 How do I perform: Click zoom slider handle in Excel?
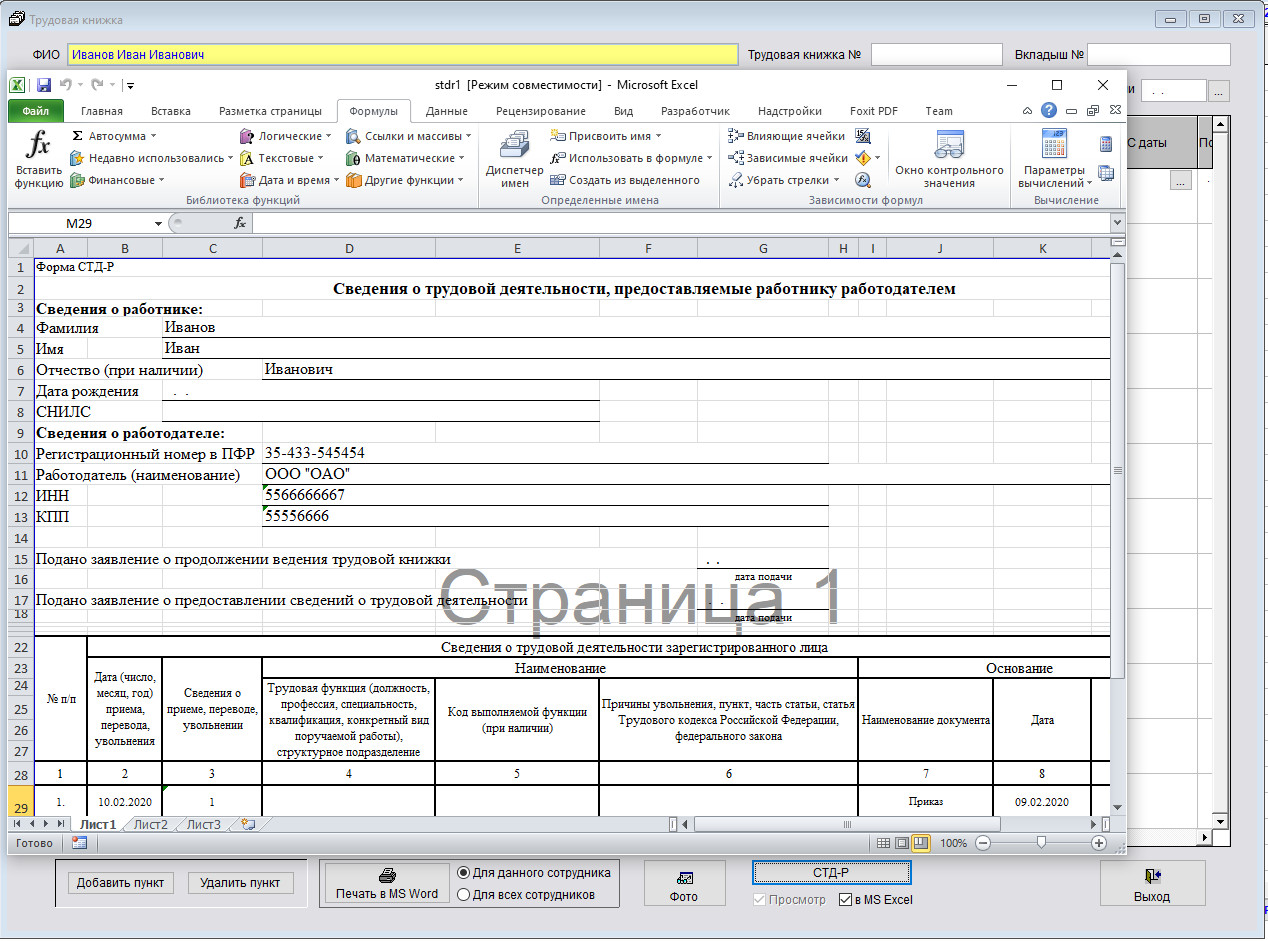coord(1041,843)
